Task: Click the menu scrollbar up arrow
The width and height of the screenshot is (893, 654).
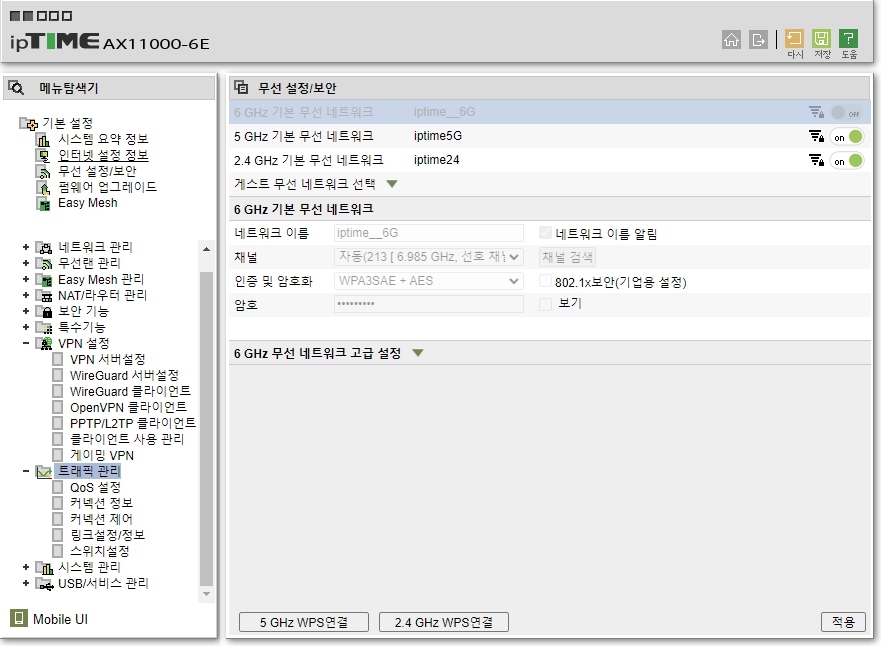Action: point(206,249)
